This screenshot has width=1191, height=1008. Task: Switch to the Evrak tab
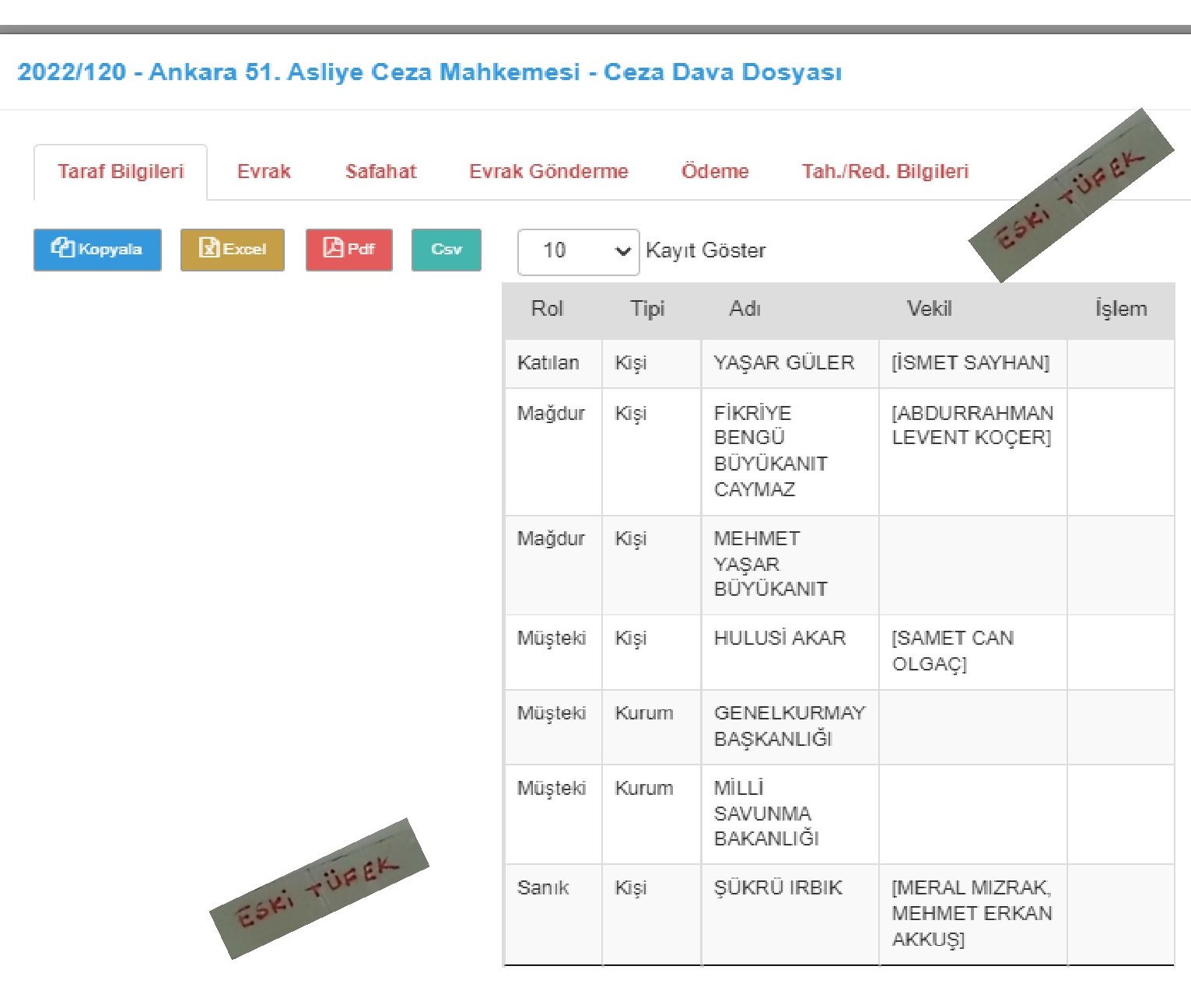point(264,172)
